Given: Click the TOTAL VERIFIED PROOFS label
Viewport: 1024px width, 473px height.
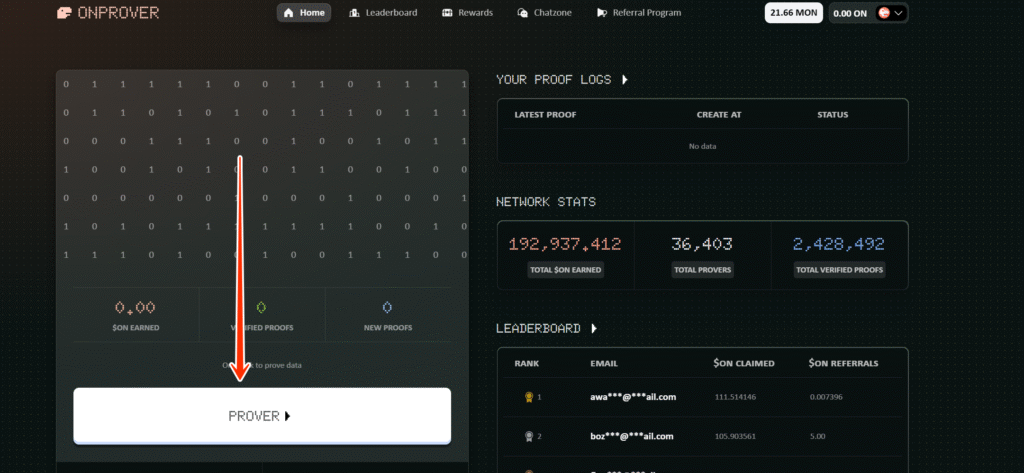Looking at the screenshot, I should pos(839,269).
